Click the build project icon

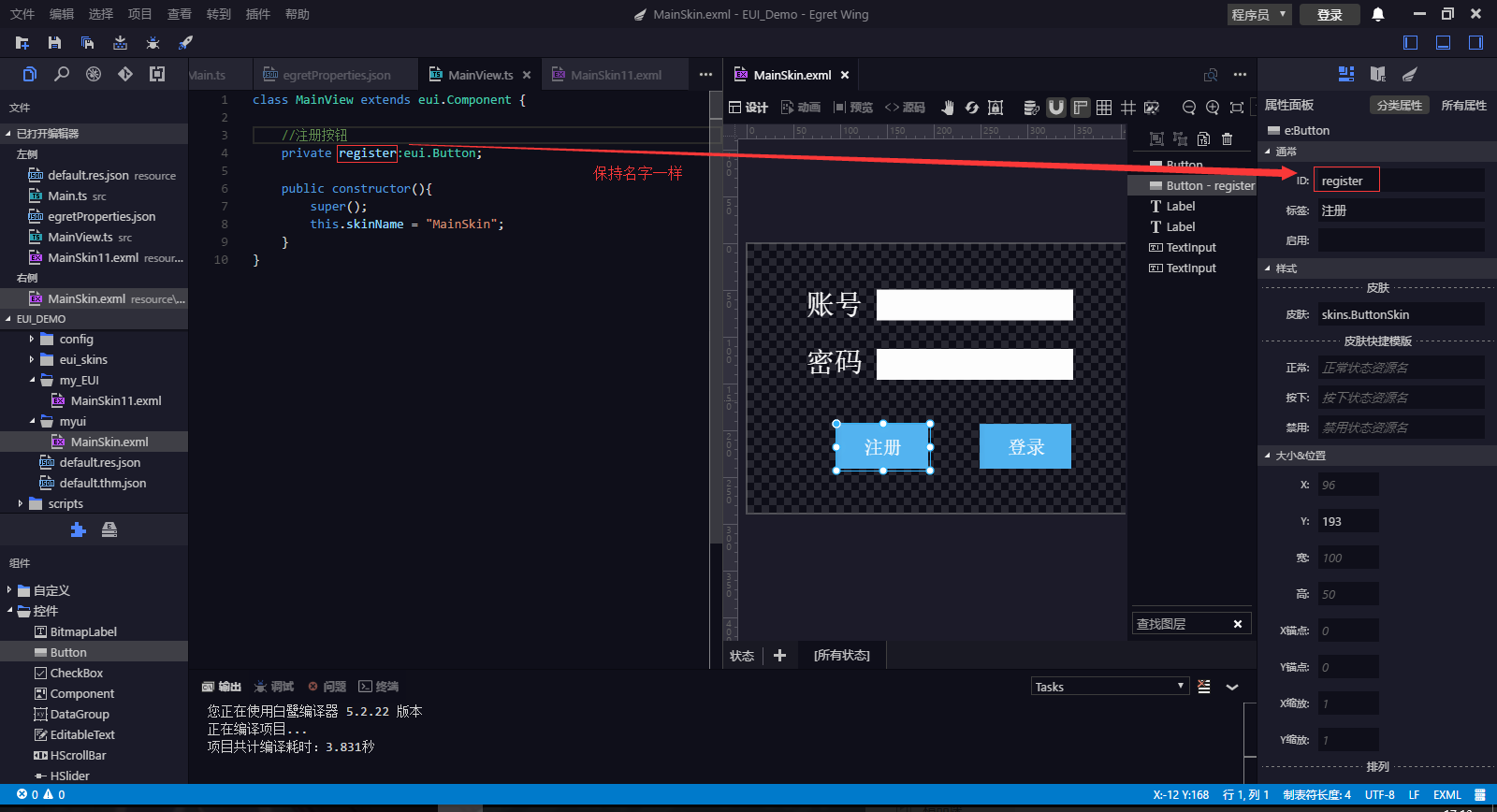pyautogui.click(x=120, y=43)
